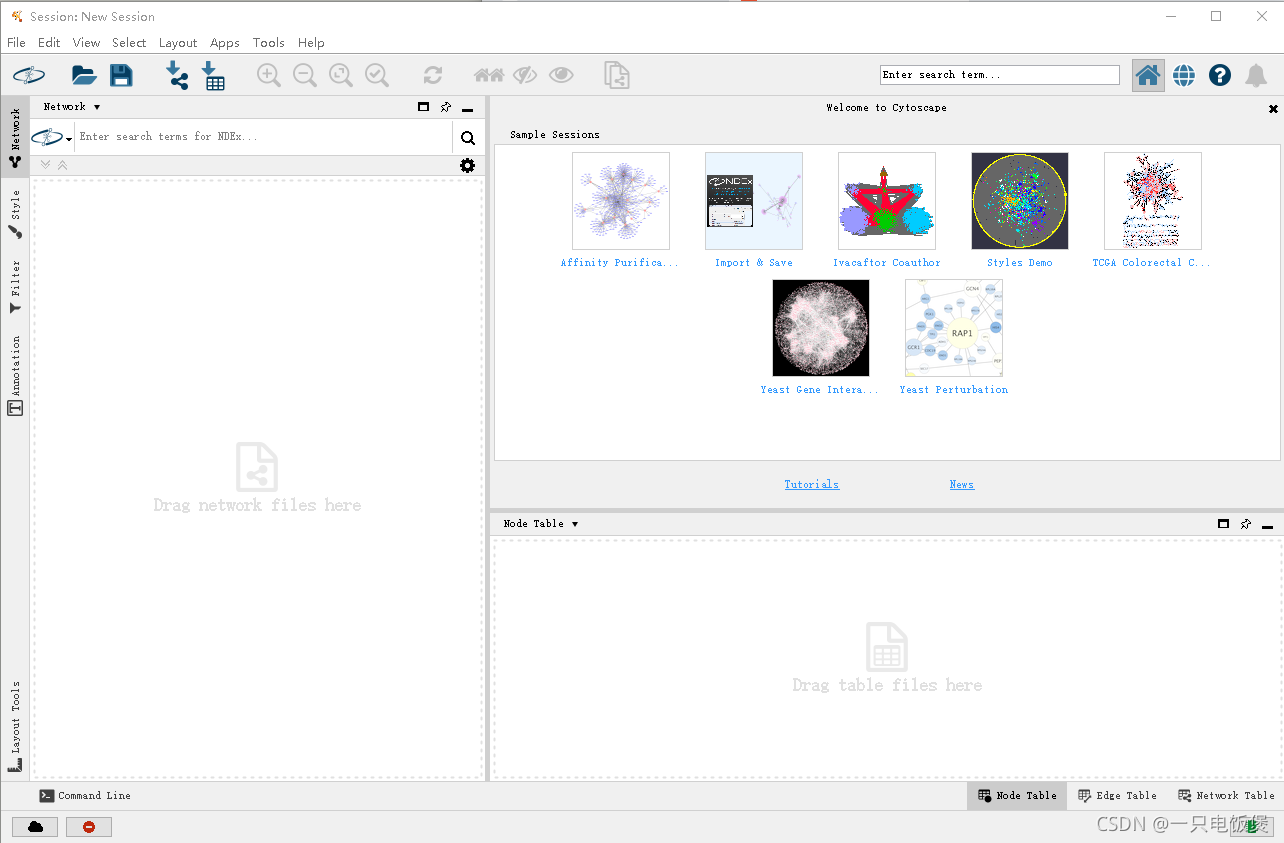Switch to the Filter side tab
1284x843 pixels.
(x=15, y=287)
